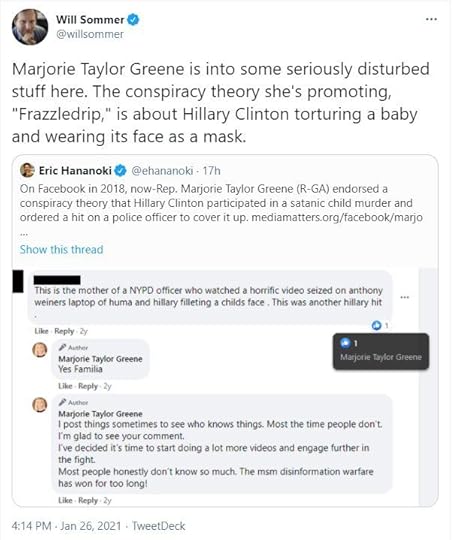This screenshot has height=540, width=454.
Task: Click Eric Hananoki's small profile avatar
Action: pyautogui.click(x=27, y=170)
